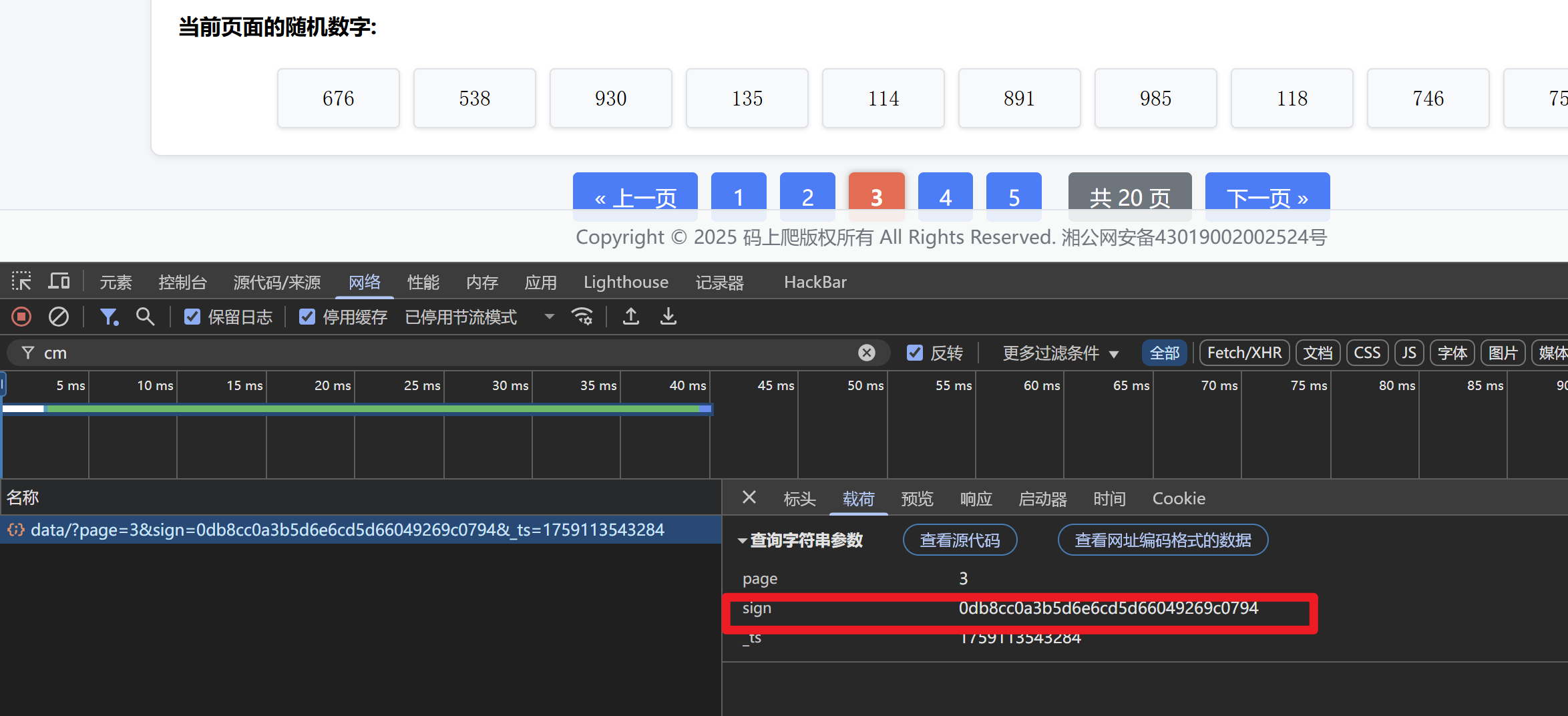Open HackBar panel tab

pyautogui.click(x=815, y=282)
